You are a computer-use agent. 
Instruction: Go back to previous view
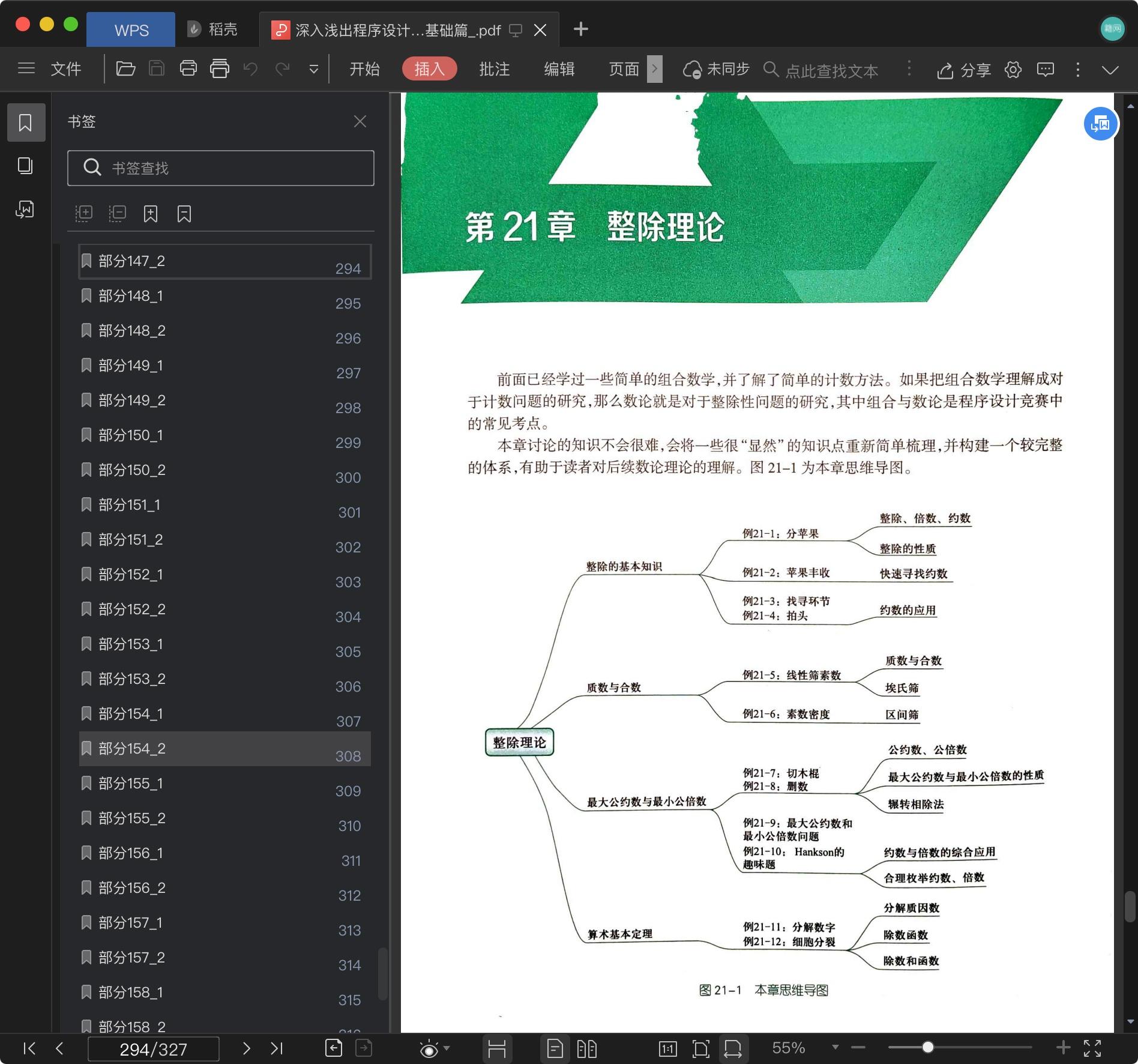pyautogui.click(x=334, y=1048)
